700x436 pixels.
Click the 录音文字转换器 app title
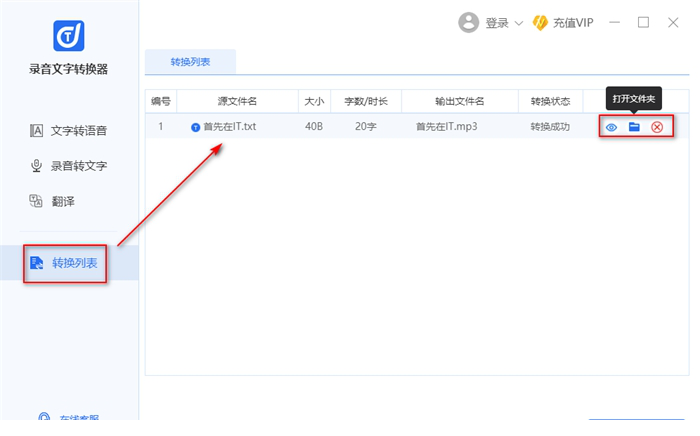[x=68, y=69]
